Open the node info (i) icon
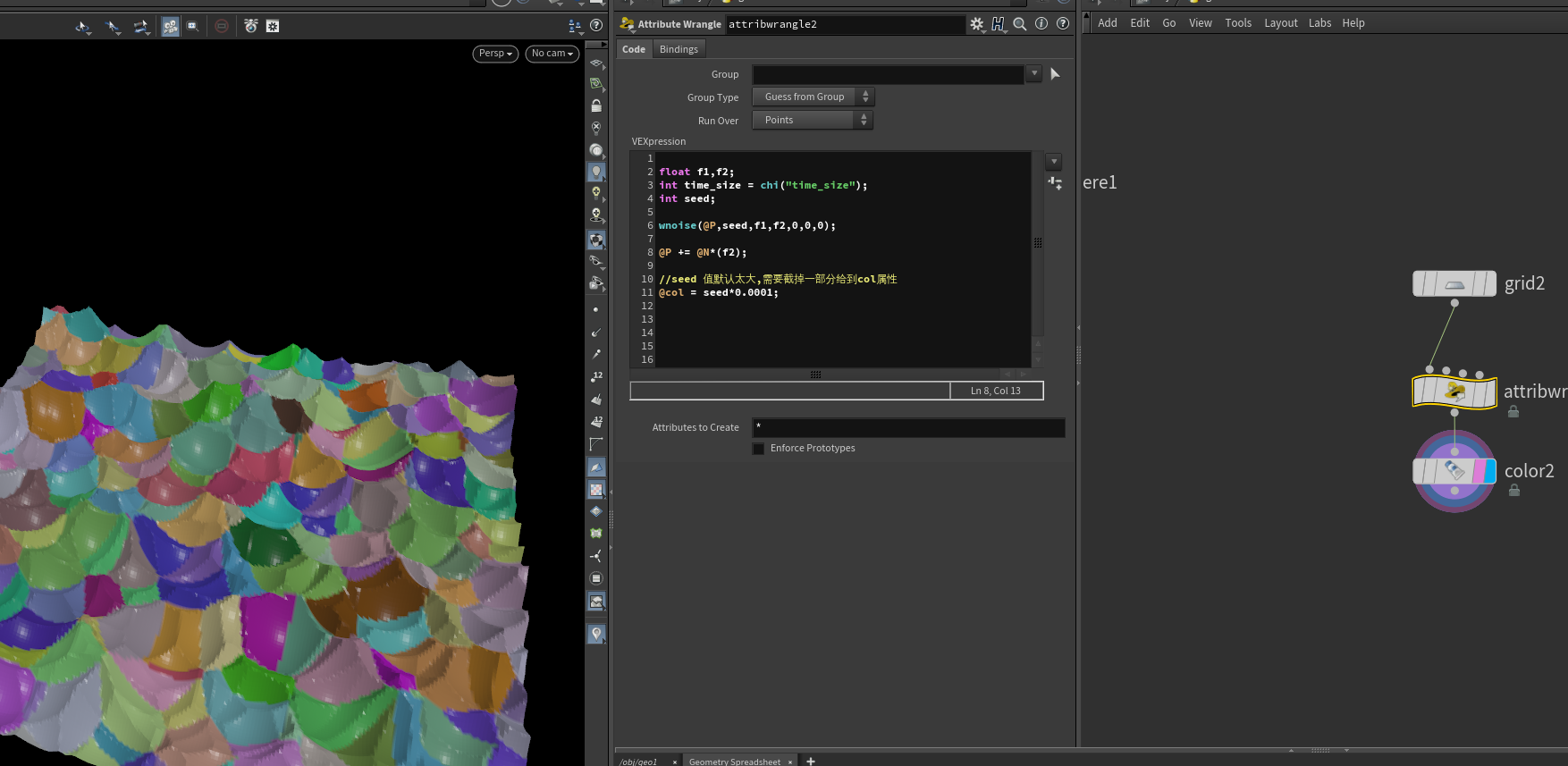The image size is (1568, 766). tap(1041, 24)
